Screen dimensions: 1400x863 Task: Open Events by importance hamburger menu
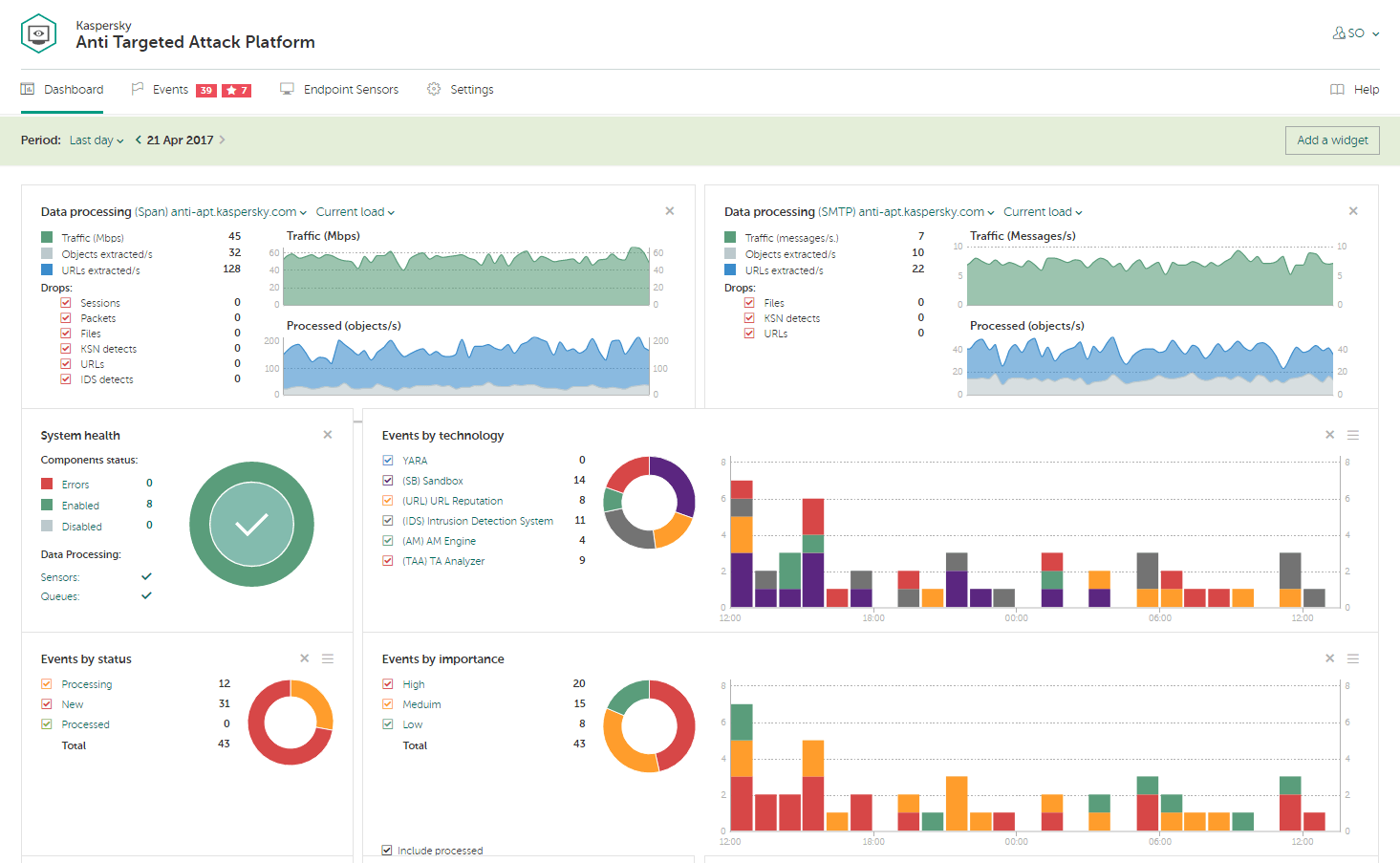(x=1353, y=658)
